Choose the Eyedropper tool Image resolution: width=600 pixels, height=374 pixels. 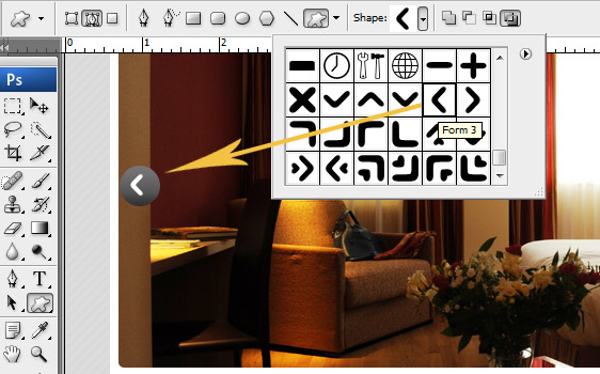pyautogui.click(x=39, y=330)
